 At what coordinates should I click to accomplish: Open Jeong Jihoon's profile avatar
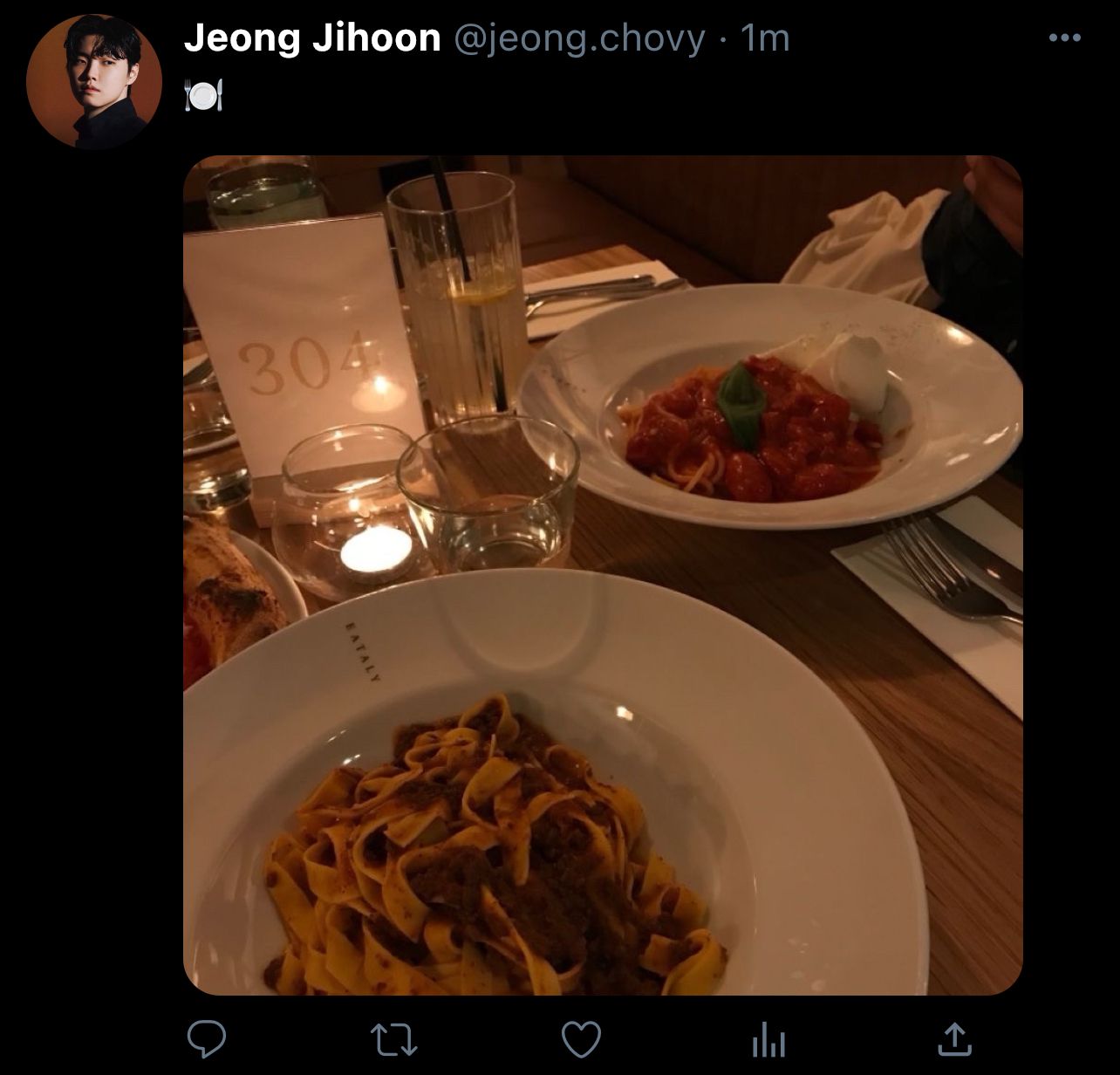click(x=94, y=81)
